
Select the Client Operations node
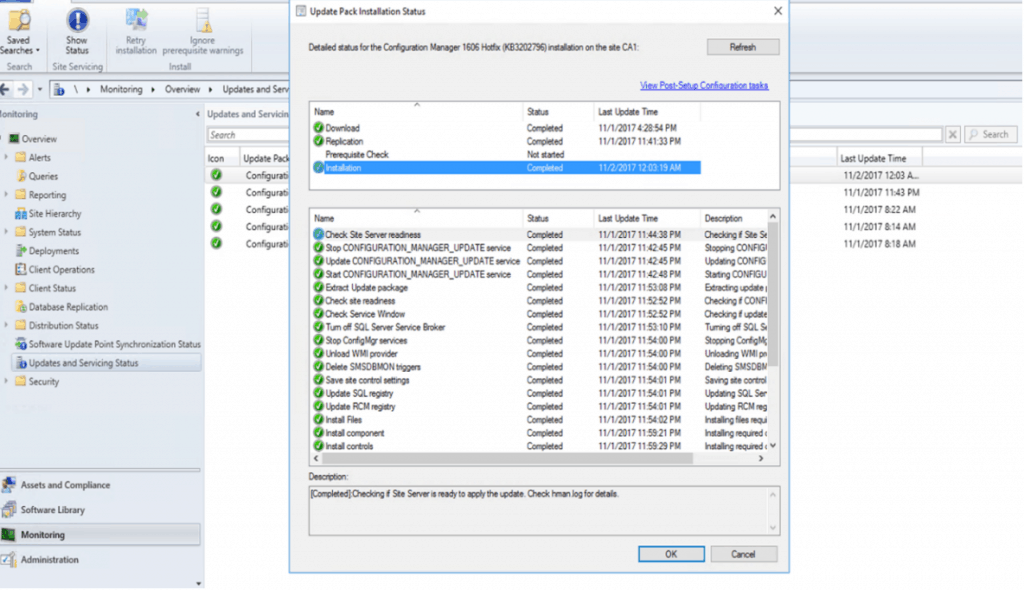pos(55,269)
